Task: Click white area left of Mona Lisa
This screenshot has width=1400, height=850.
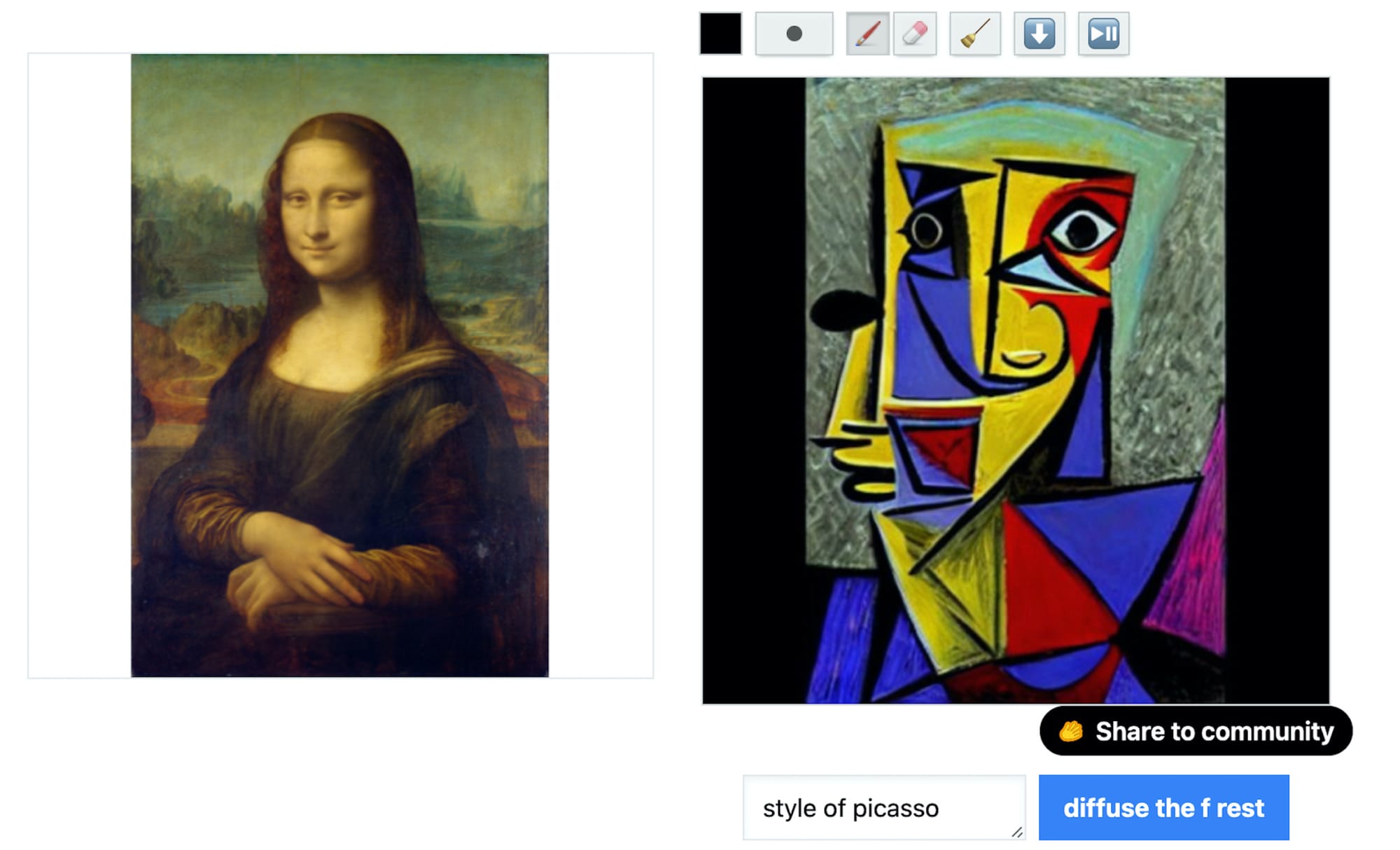Action: tap(79, 365)
